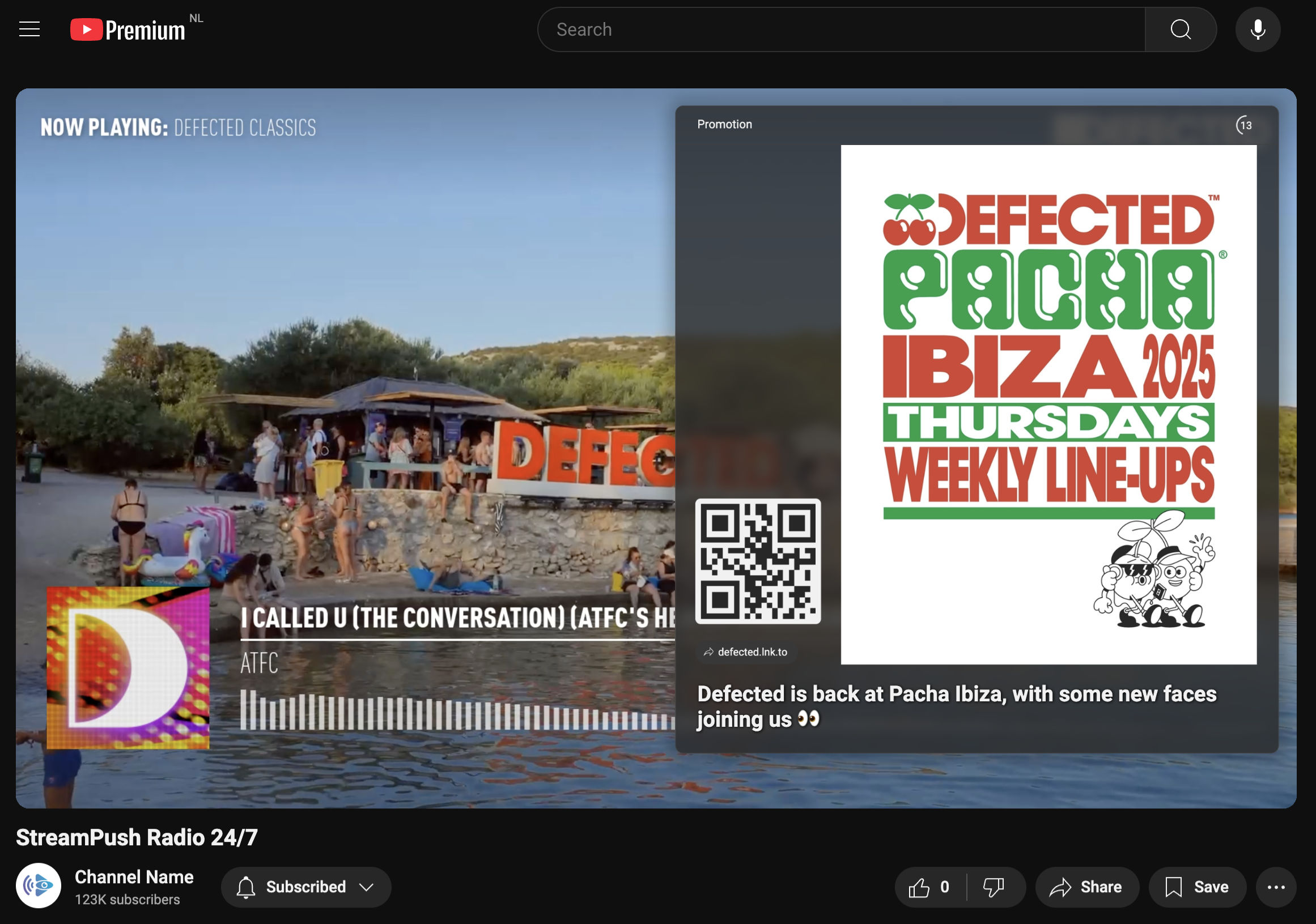Image resolution: width=1316 pixels, height=924 pixels.
Task: Click the notification bell icon
Action: point(246,887)
